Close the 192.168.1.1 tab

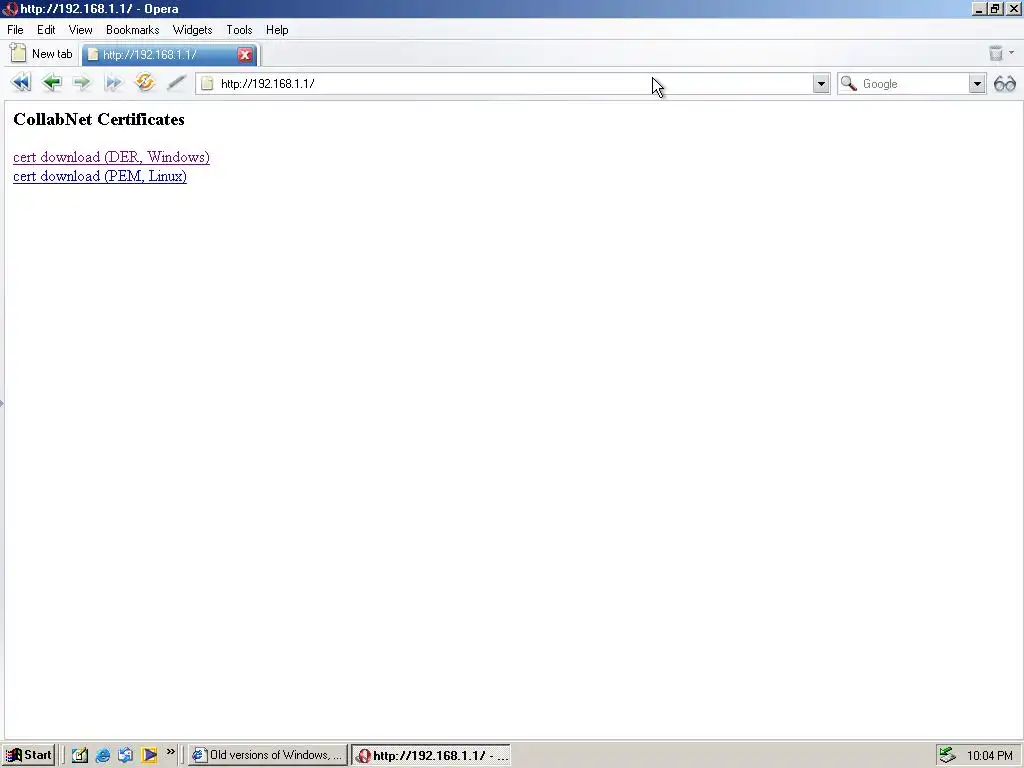click(x=245, y=55)
